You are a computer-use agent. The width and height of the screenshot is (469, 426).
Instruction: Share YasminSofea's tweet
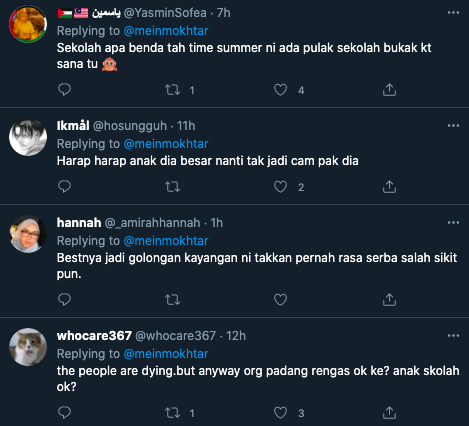pyautogui.click(x=389, y=89)
